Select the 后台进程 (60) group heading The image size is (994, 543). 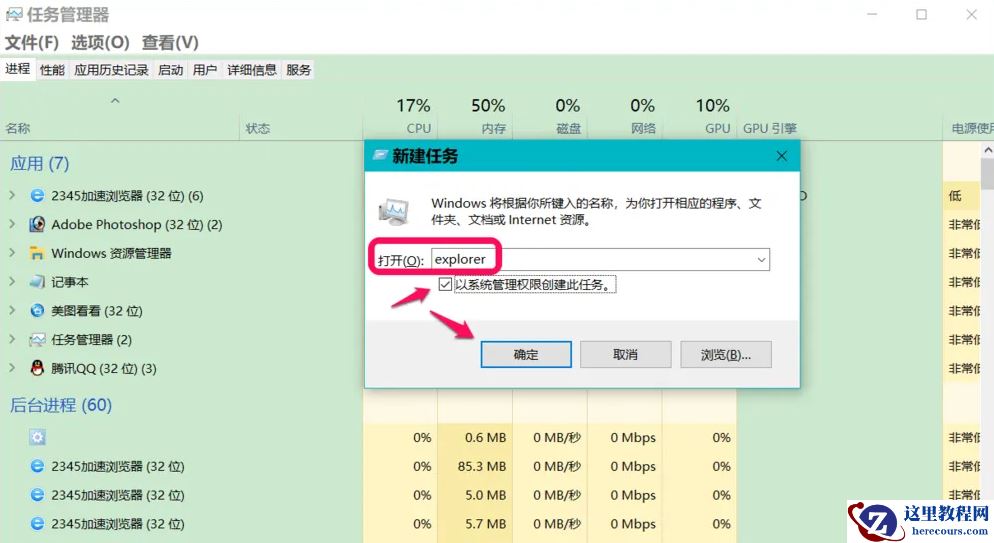click(x=61, y=405)
